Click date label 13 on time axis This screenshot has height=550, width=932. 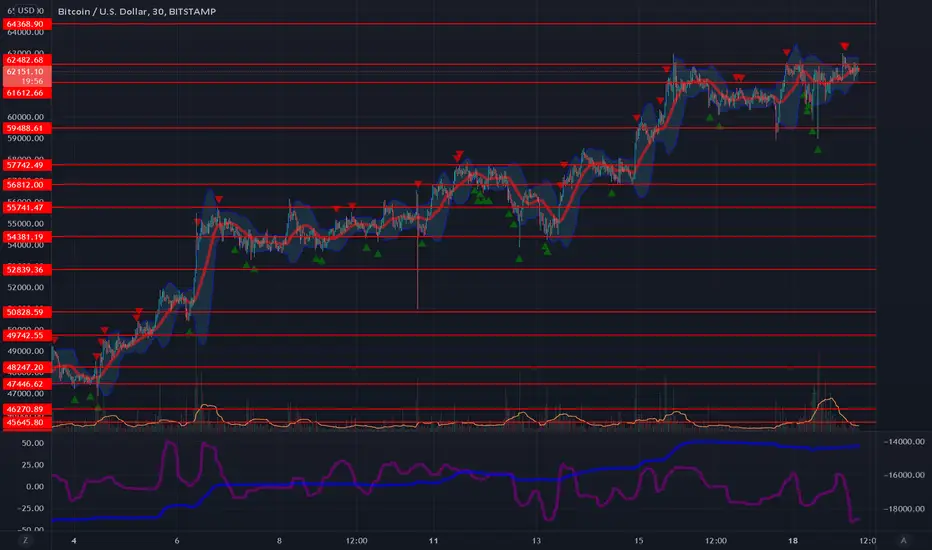point(536,540)
